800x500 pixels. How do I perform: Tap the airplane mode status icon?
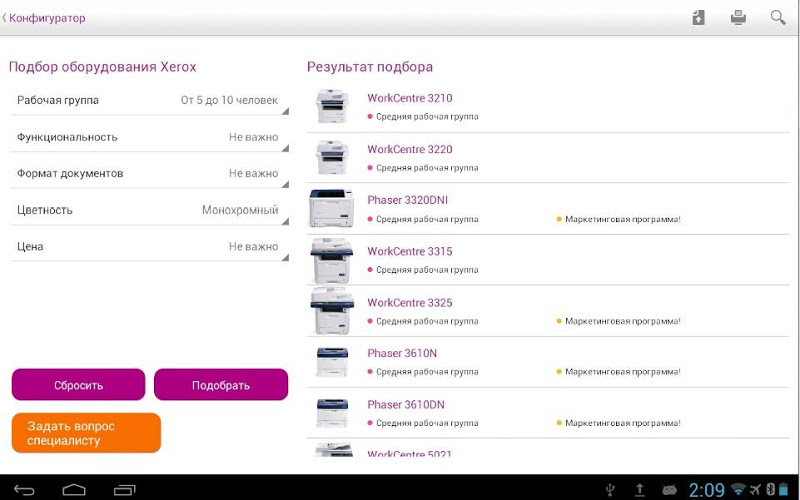click(x=755, y=490)
